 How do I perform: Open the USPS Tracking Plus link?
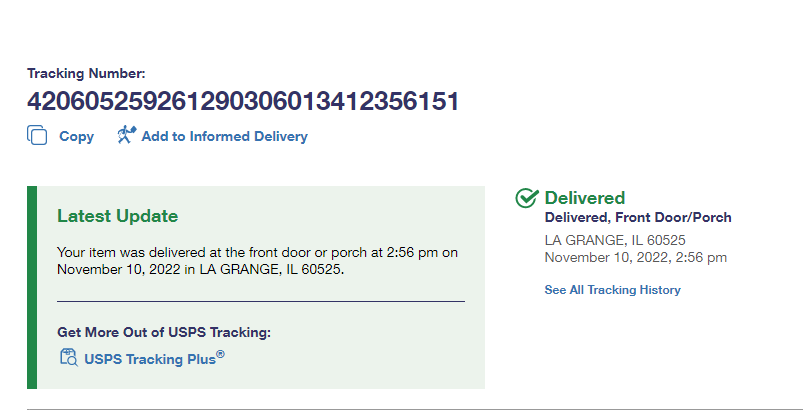tap(150, 358)
